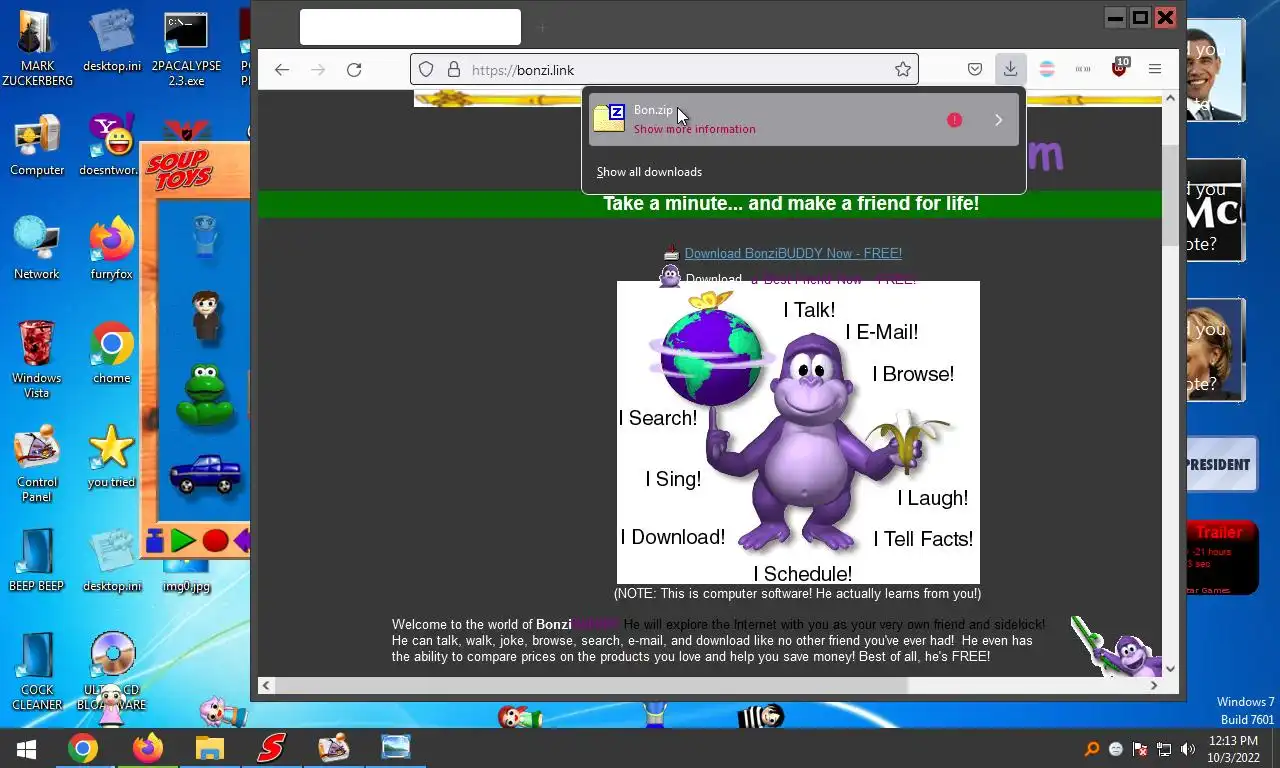Open uBlock Origin extension with badge 10
The width and height of the screenshot is (1280, 768).
pos(1120,69)
